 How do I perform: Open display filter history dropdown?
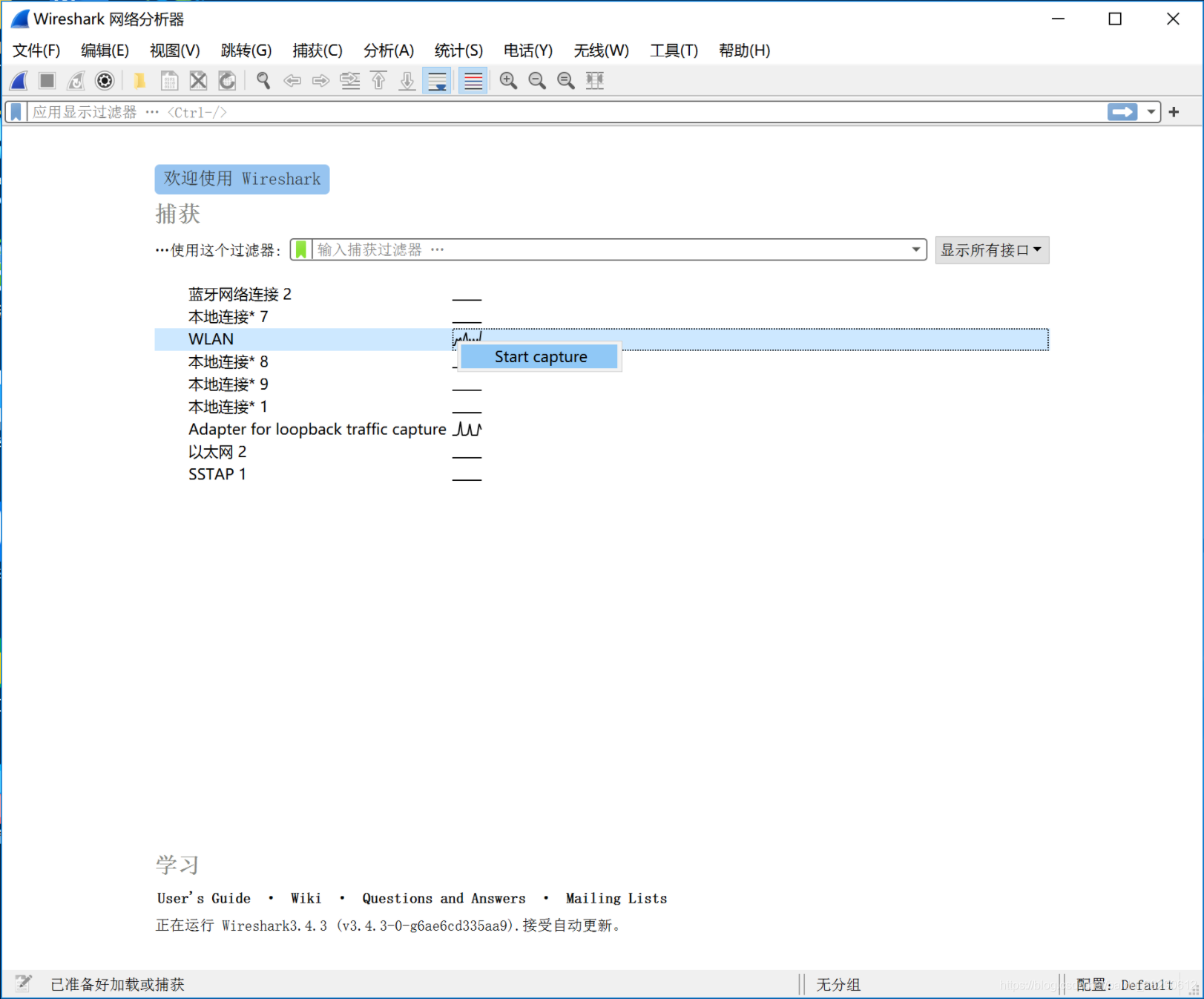[1151, 112]
